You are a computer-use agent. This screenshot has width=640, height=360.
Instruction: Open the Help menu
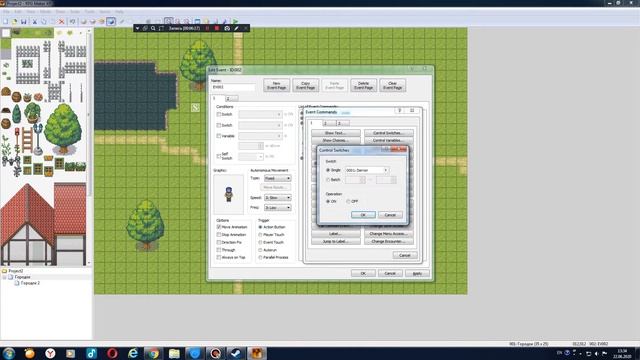click(119, 11)
